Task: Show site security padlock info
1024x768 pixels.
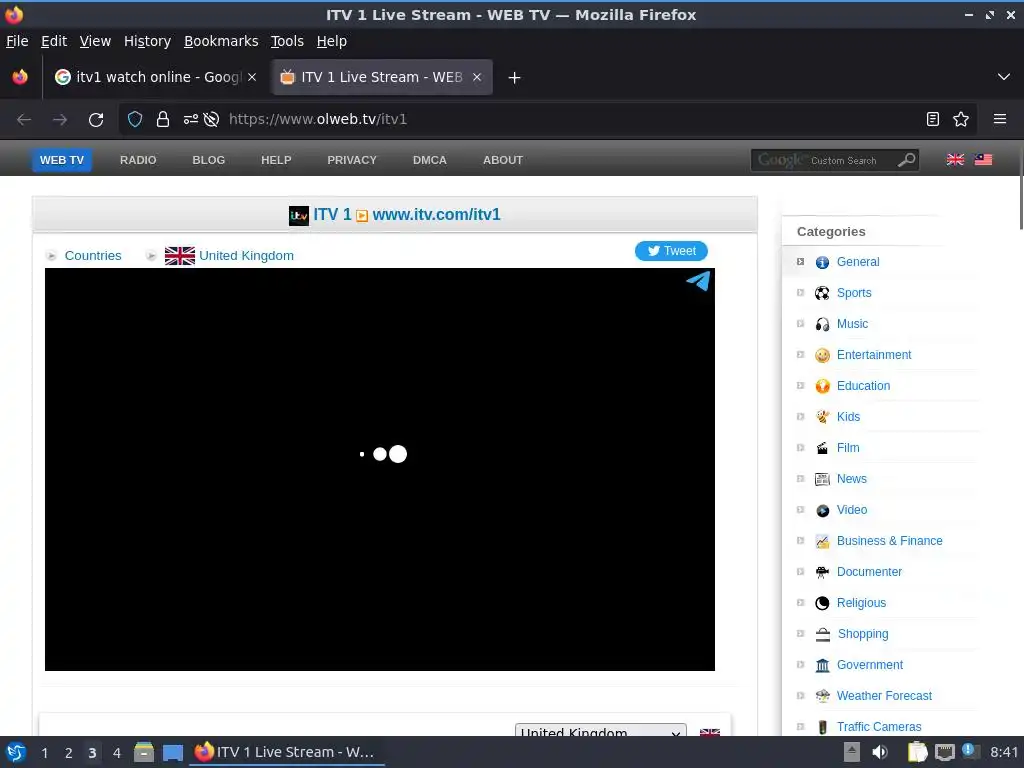Action: click(163, 120)
